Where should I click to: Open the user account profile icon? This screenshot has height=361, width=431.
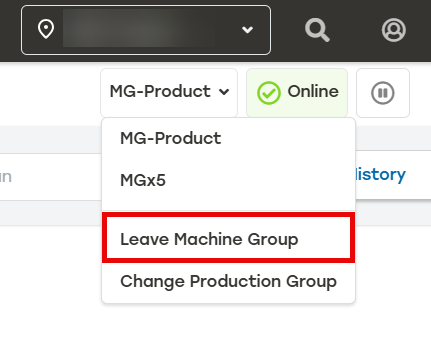click(393, 30)
